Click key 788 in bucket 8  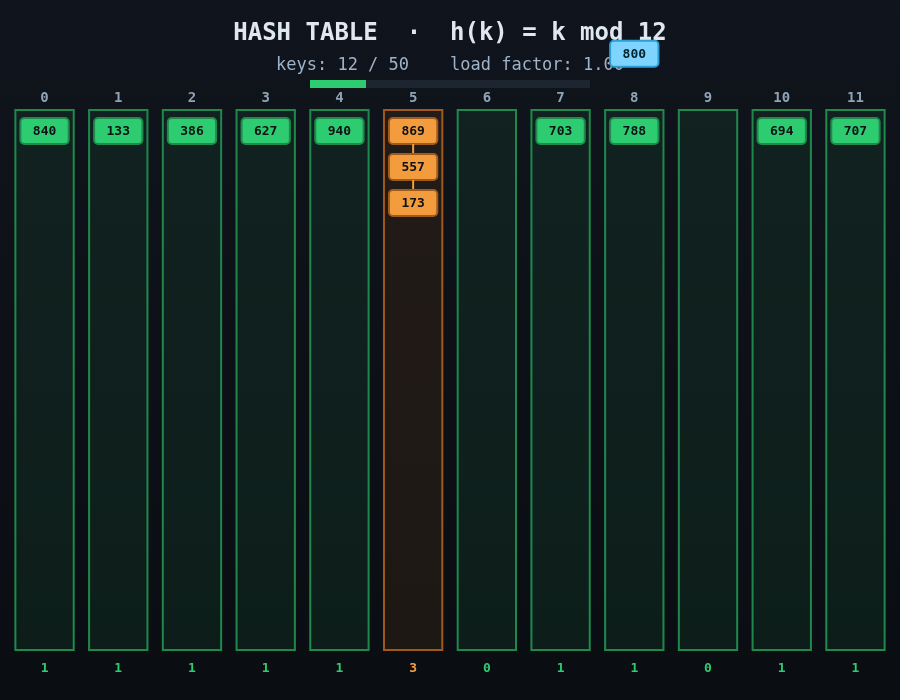click(x=634, y=131)
